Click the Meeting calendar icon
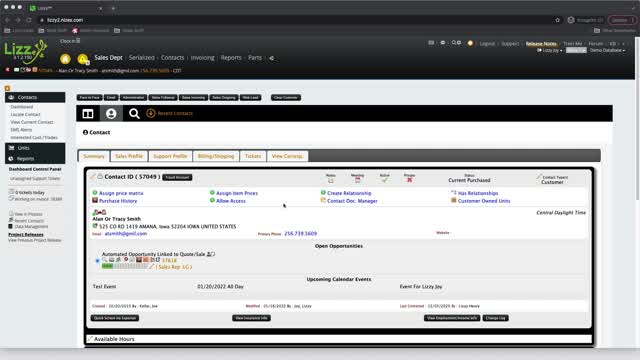640x360 pixels. (358, 180)
